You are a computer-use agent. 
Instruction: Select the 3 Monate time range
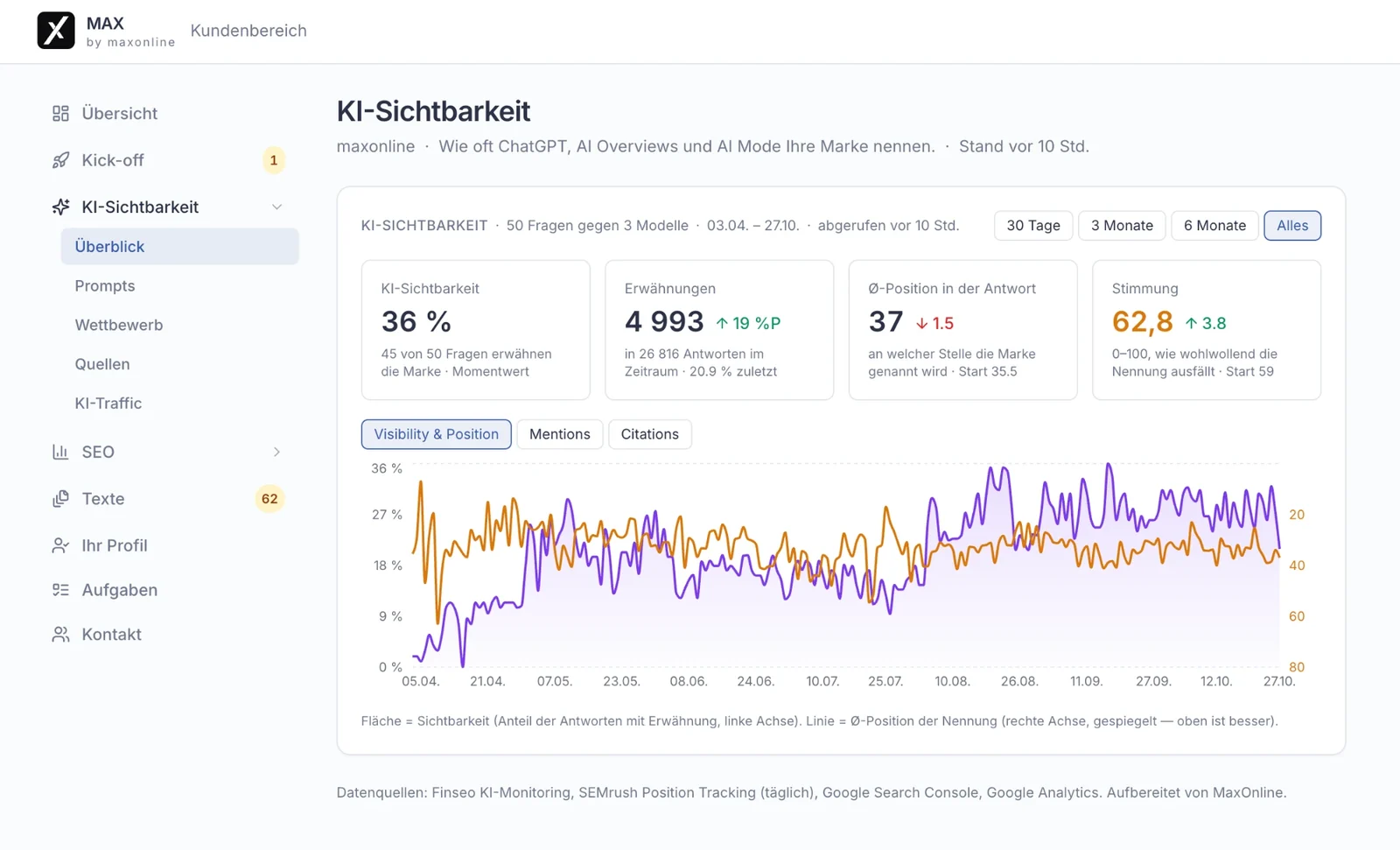(1122, 226)
